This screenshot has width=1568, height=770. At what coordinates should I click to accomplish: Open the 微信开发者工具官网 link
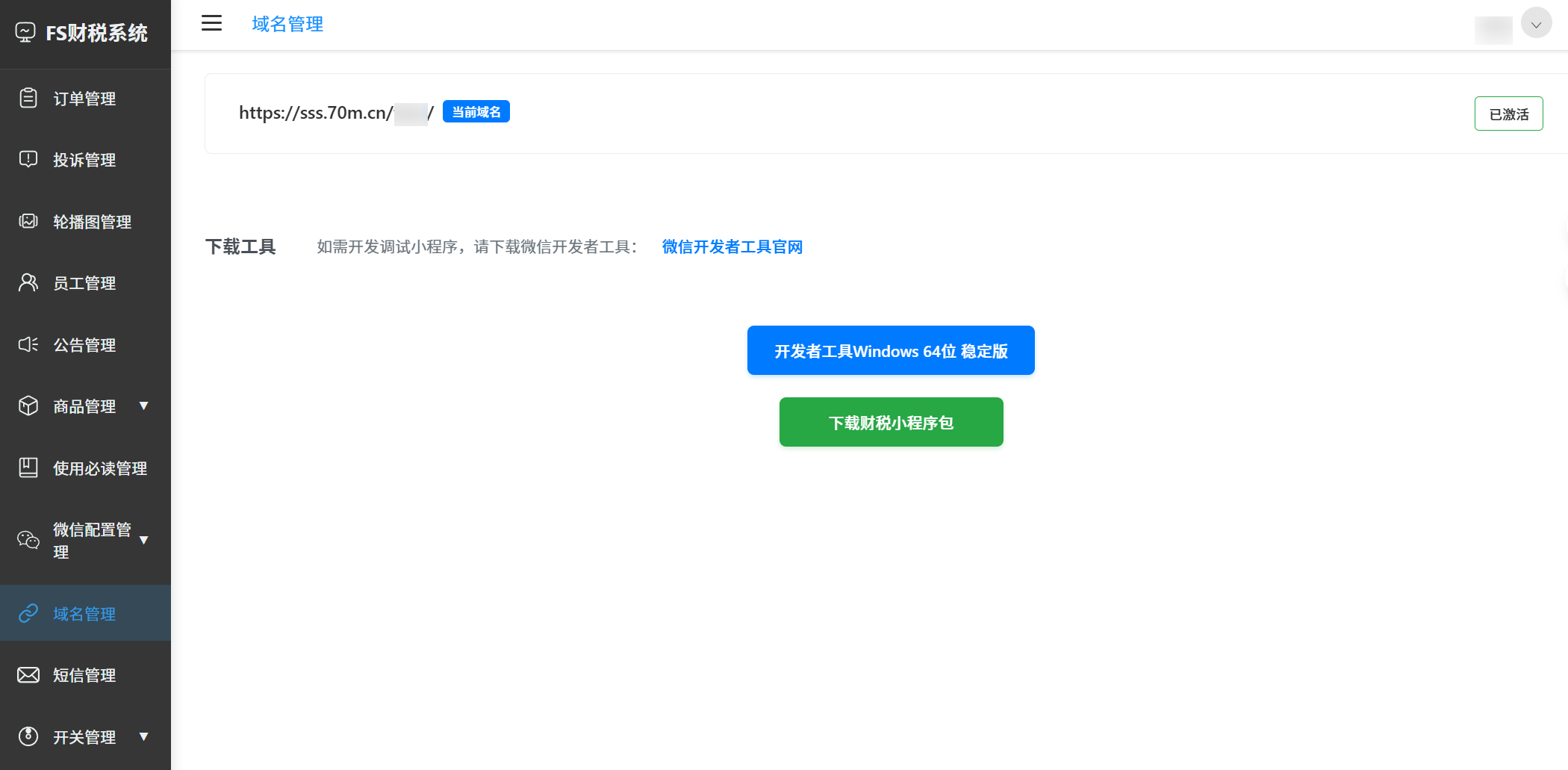click(x=732, y=247)
